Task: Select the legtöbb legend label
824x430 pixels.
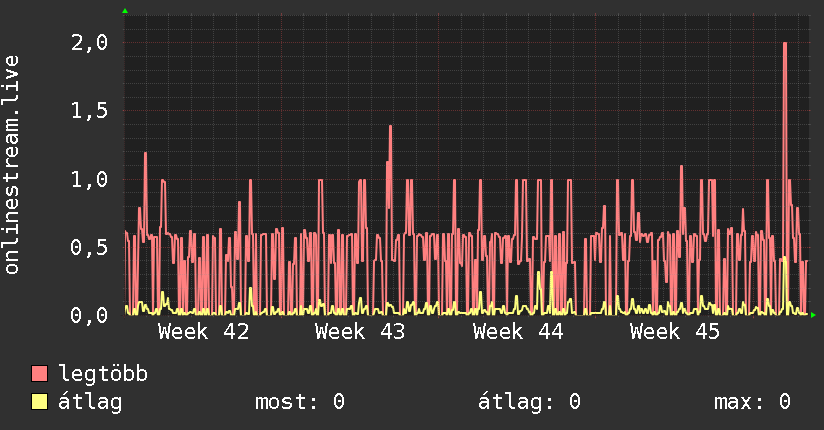Action: click(x=103, y=374)
